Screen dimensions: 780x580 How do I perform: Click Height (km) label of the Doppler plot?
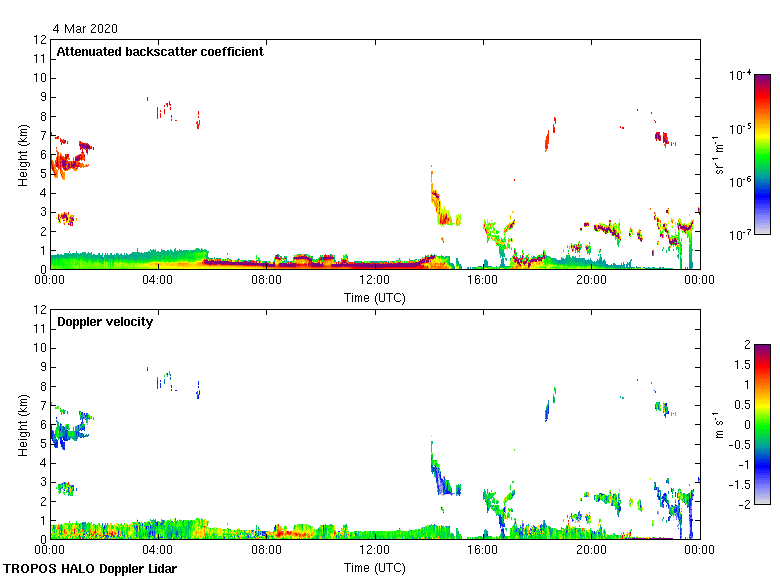tap(22, 424)
